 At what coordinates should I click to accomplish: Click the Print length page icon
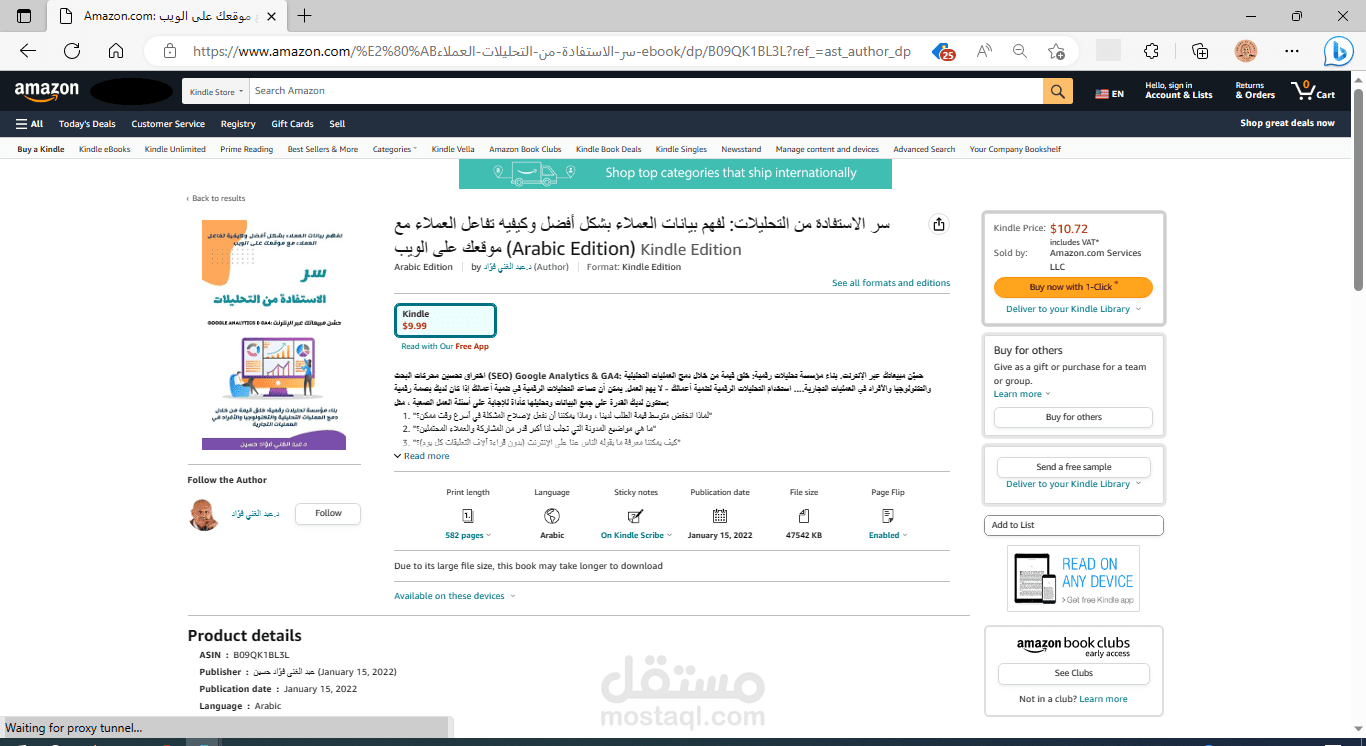(x=468, y=516)
